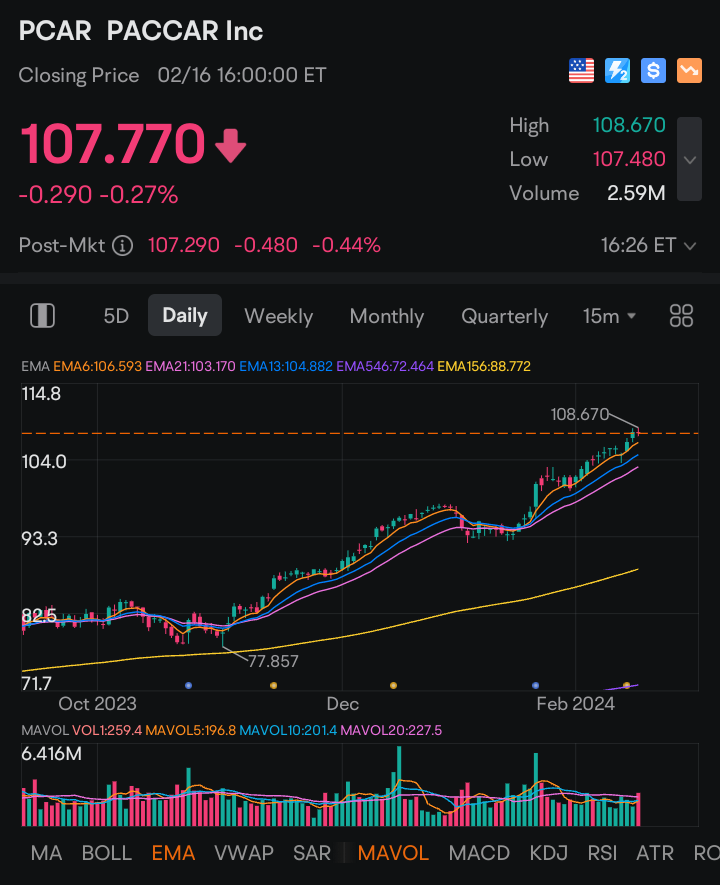The height and width of the screenshot is (885, 720).
Task: Select the Daily chart tab
Action: pyautogui.click(x=185, y=315)
